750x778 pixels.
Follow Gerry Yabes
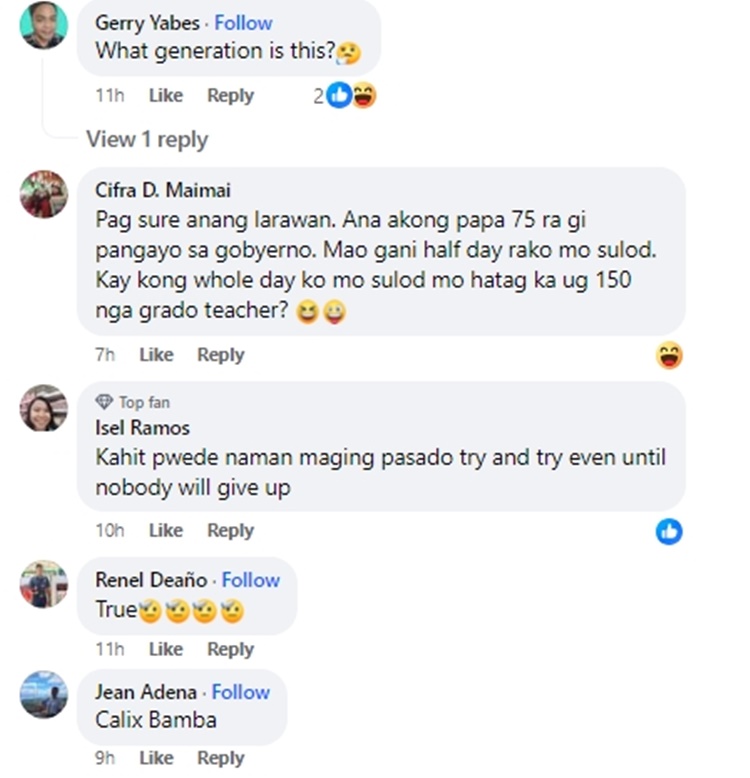[243, 22]
